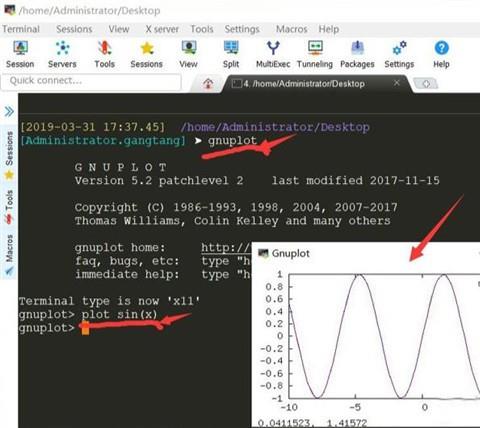Open the Macros menu
Image resolution: width=480 pixels, height=428 pixels.
pos(291,29)
